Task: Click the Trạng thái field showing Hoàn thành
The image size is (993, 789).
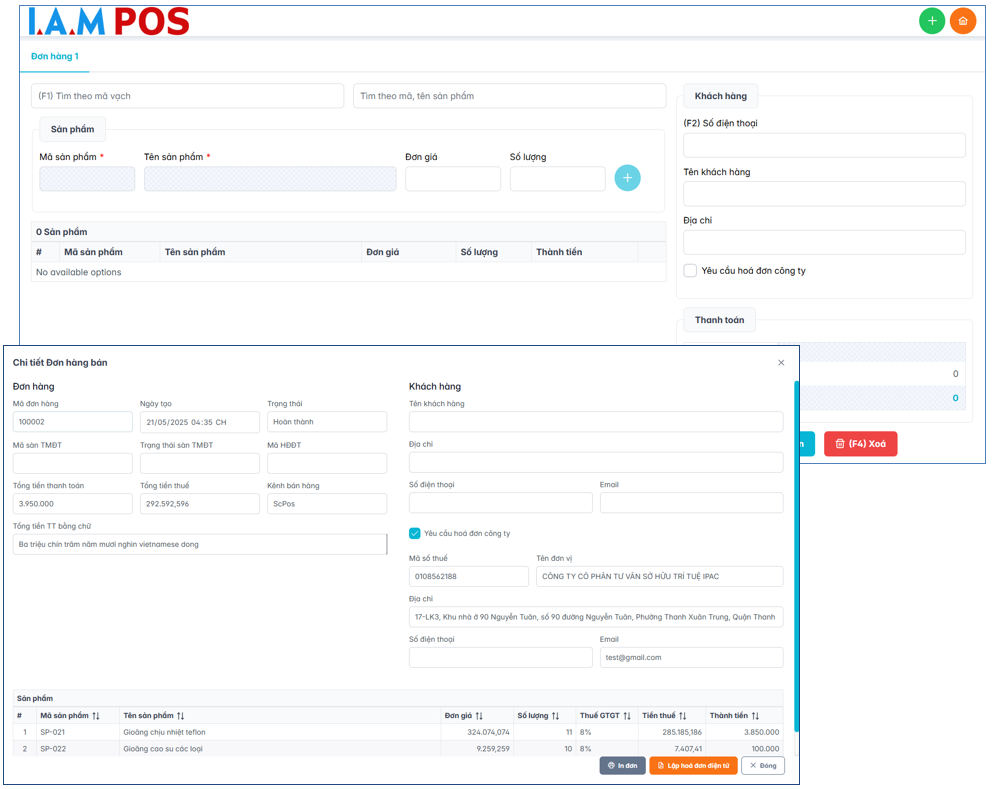Action: pyautogui.click(x=327, y=422)
